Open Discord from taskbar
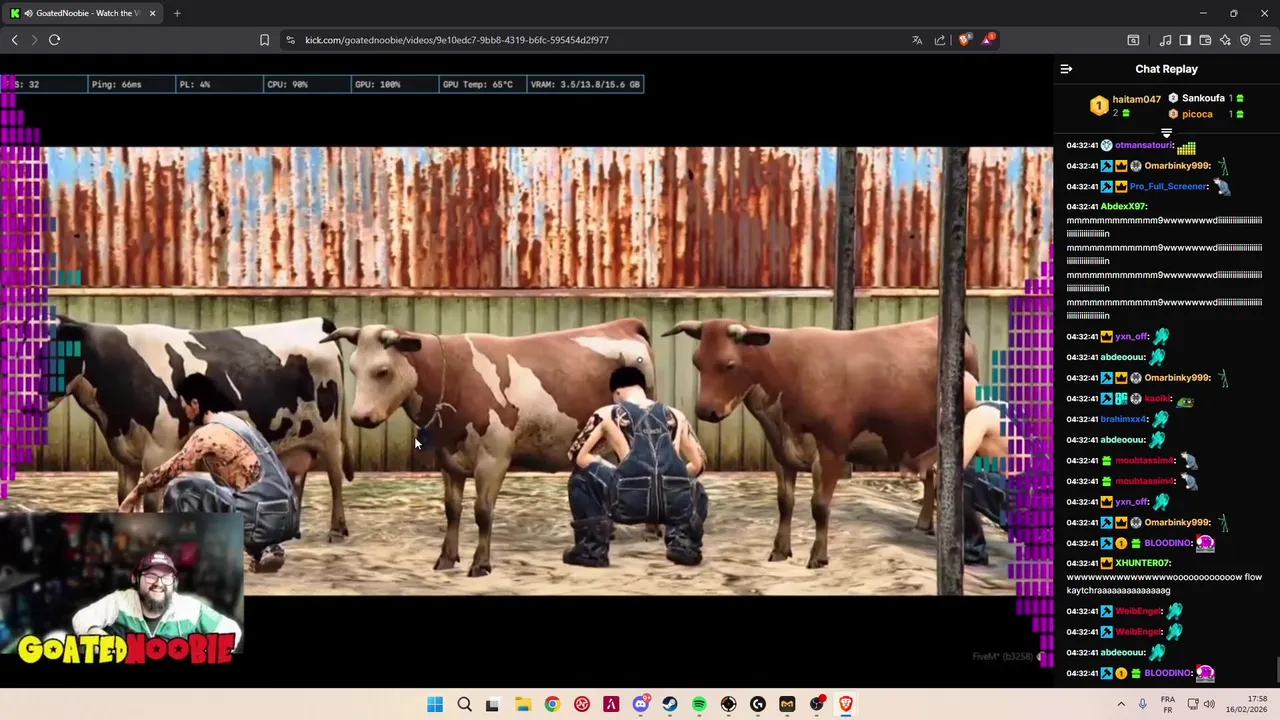 click(641, 704)
